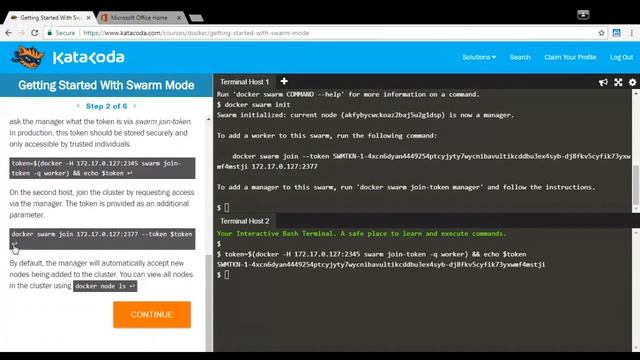Click the browser address bar URL
This screenshot has height=360, width=640.
tap(196, 33)
